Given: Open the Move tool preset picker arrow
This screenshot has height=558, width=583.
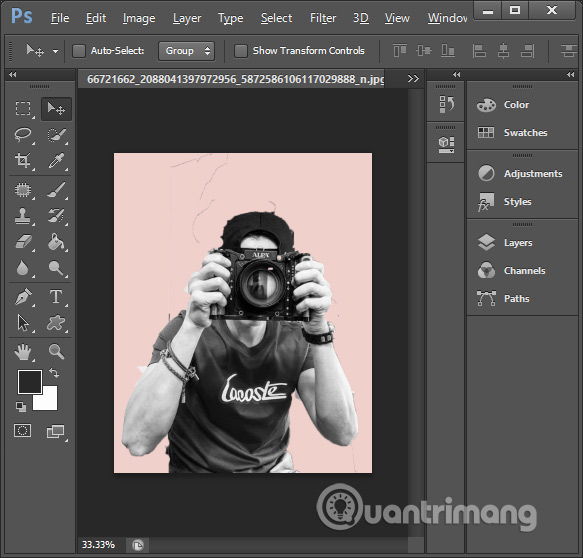Looking at the screenshot, I should [x=55, y=51].
